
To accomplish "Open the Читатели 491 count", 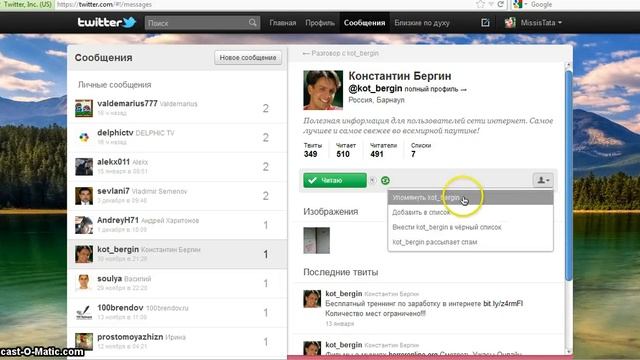I will [383, 150].
